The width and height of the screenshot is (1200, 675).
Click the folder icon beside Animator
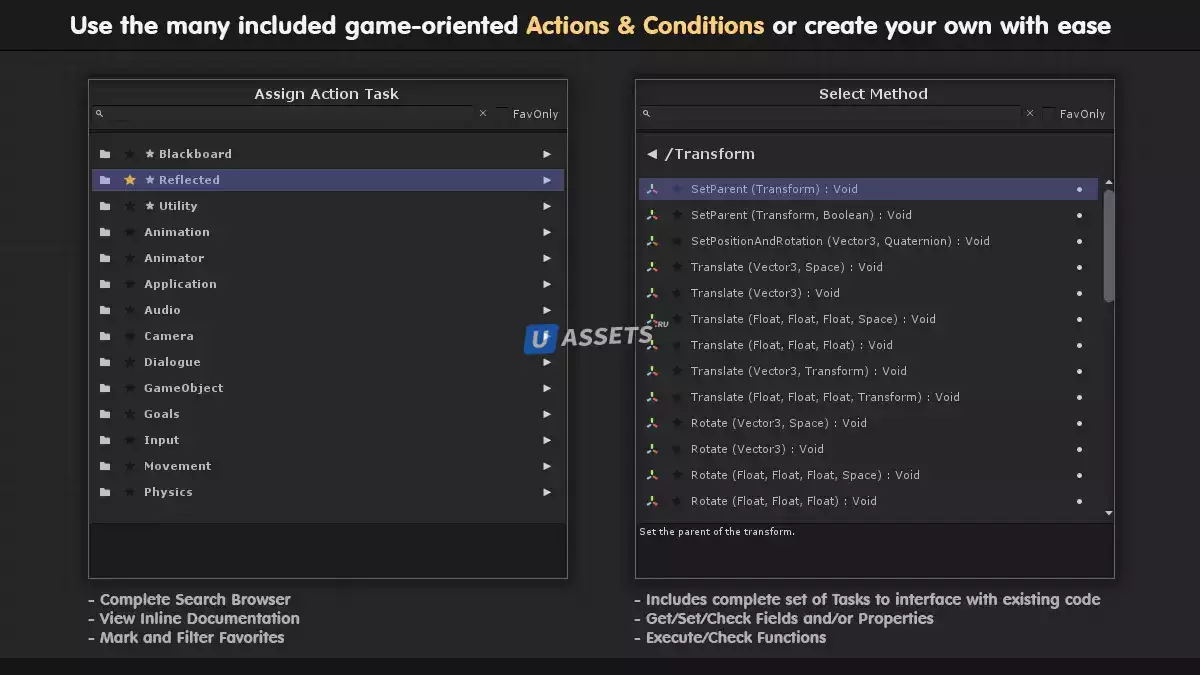tap(105, 258)
